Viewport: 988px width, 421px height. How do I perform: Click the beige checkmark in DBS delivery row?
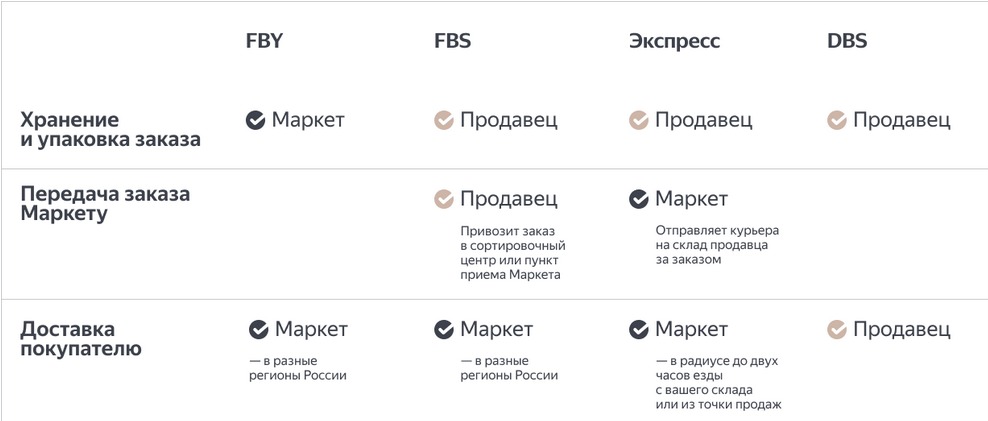click(x=837, y=329)
